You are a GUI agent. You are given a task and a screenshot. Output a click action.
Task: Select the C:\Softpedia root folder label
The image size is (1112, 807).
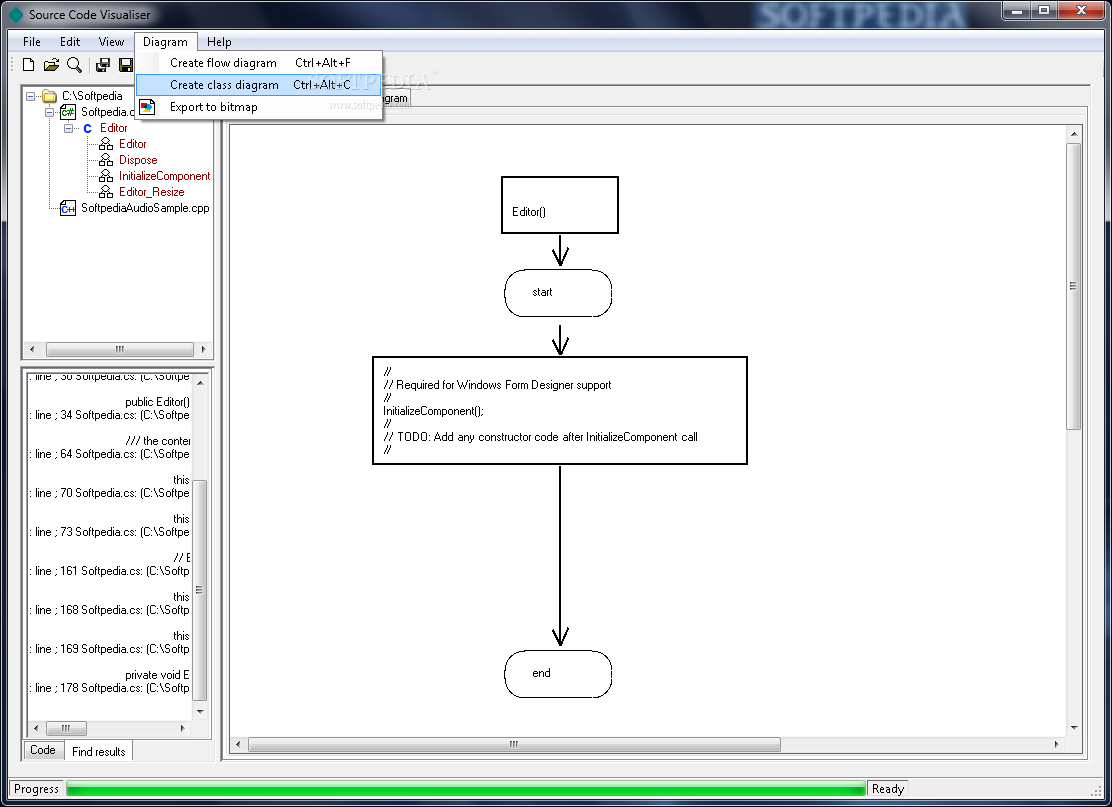coord(92,96)
